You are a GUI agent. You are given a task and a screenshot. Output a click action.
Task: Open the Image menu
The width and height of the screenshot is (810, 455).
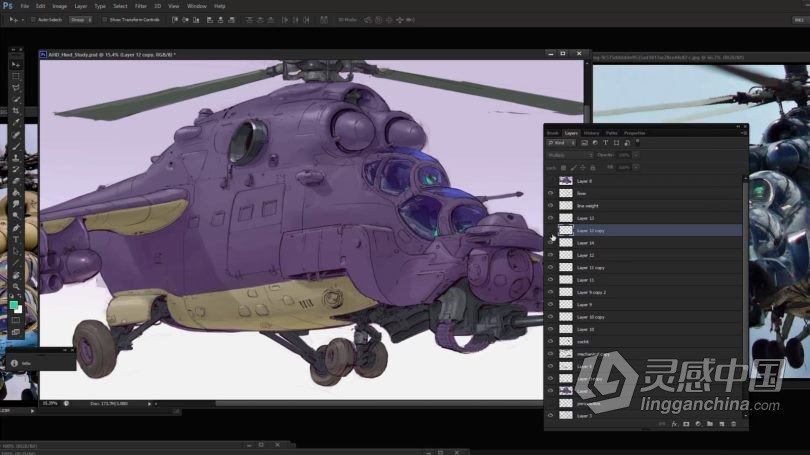[x=59, y=6]
